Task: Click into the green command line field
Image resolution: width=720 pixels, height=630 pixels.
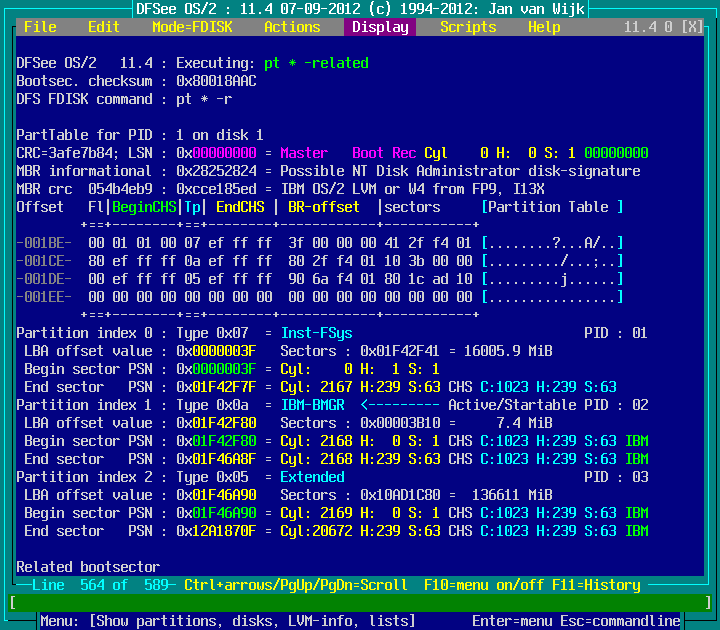Action: point(360,603)
